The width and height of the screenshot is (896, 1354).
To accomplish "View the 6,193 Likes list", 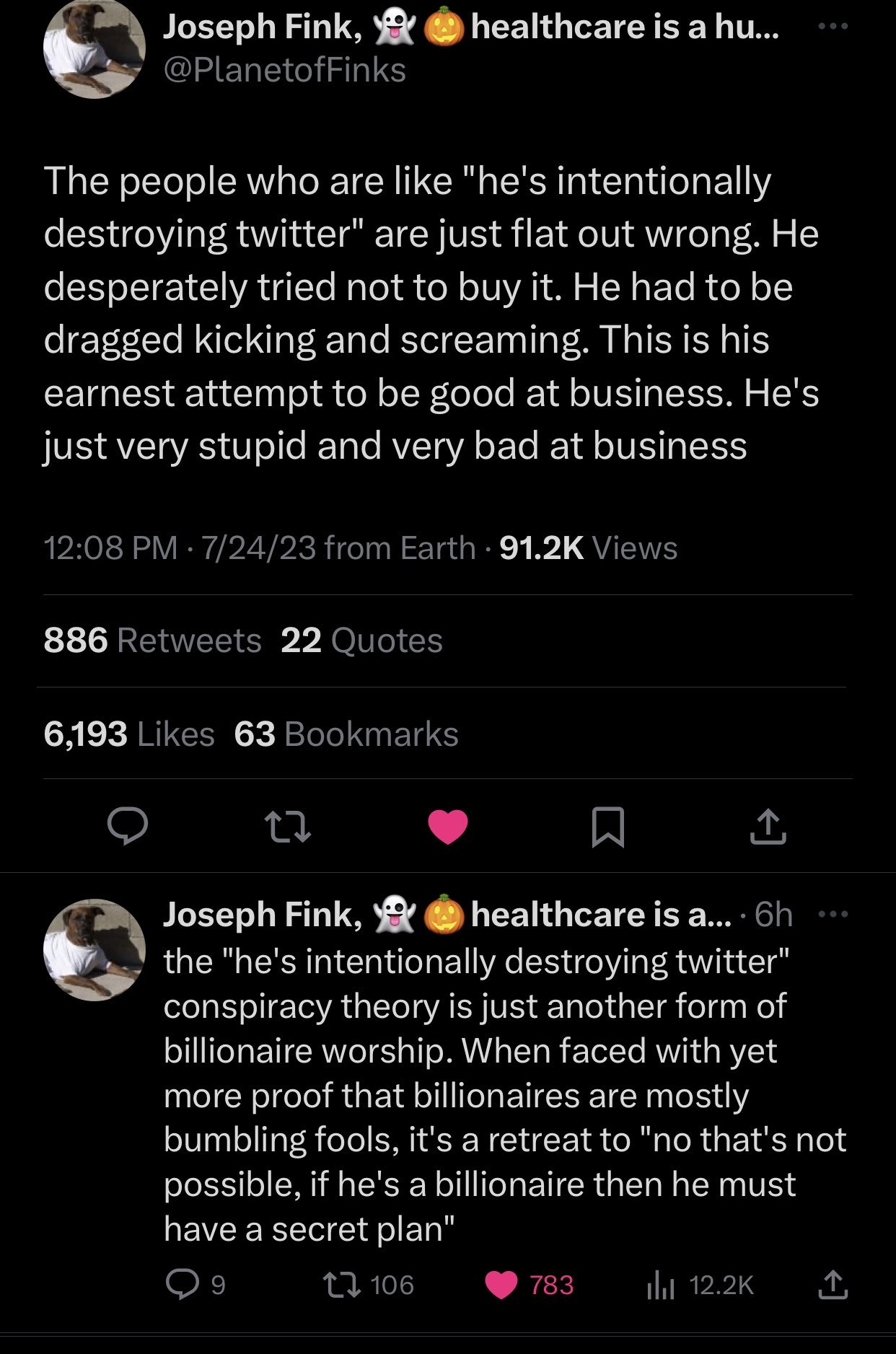I will click(129, 734).
